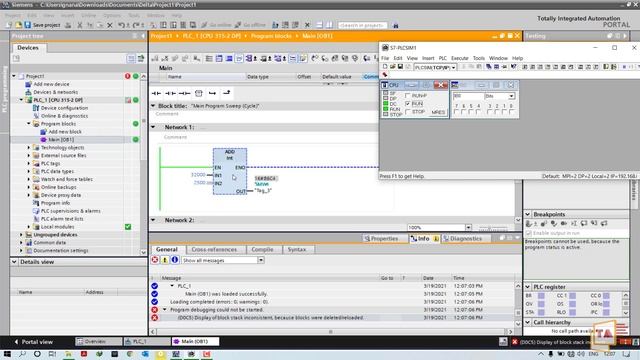Open Device configuration item
The image size is (640, 360).
coord(64,108)
